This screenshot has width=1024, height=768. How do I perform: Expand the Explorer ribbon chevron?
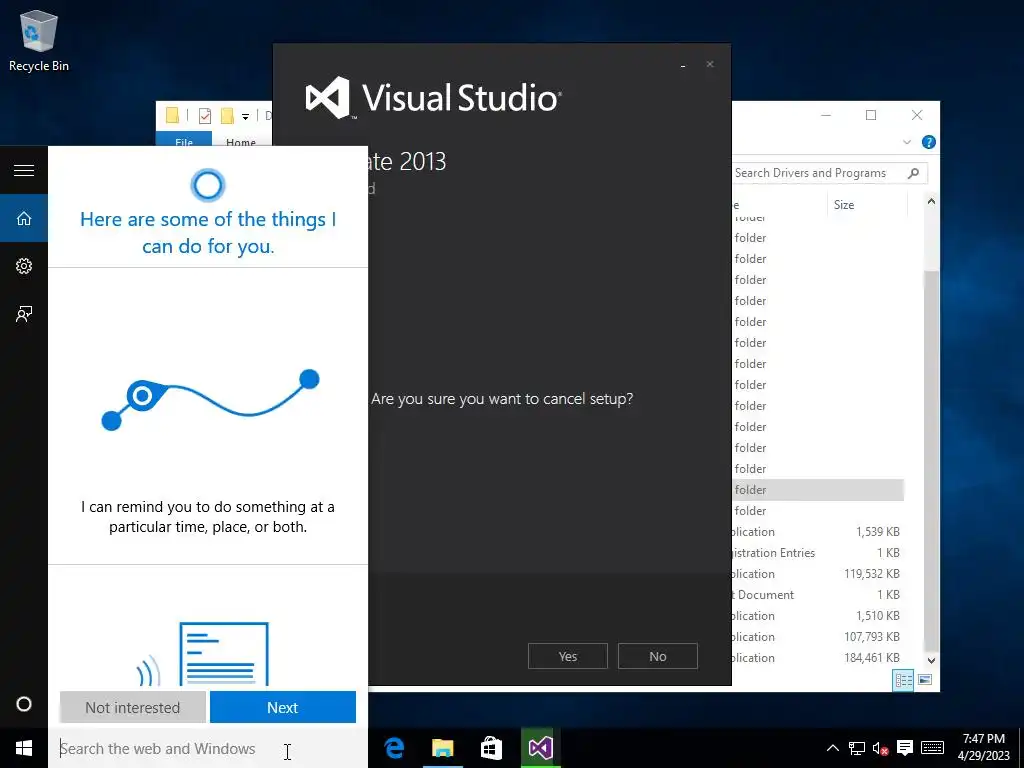click(x=906, y=142)
